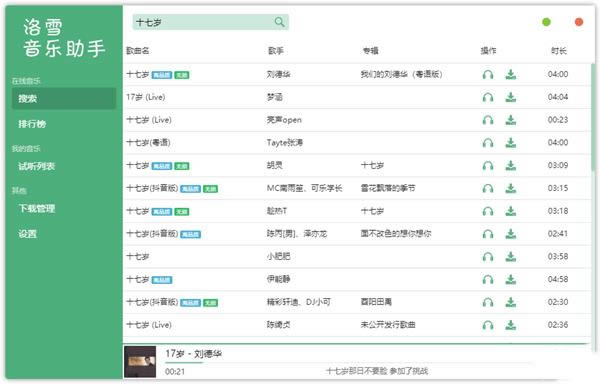Download 十七岁 (Live) by 陈绮贞
Image resolution: width=600 pixels, height=384 pixels.
pos(510,325)
